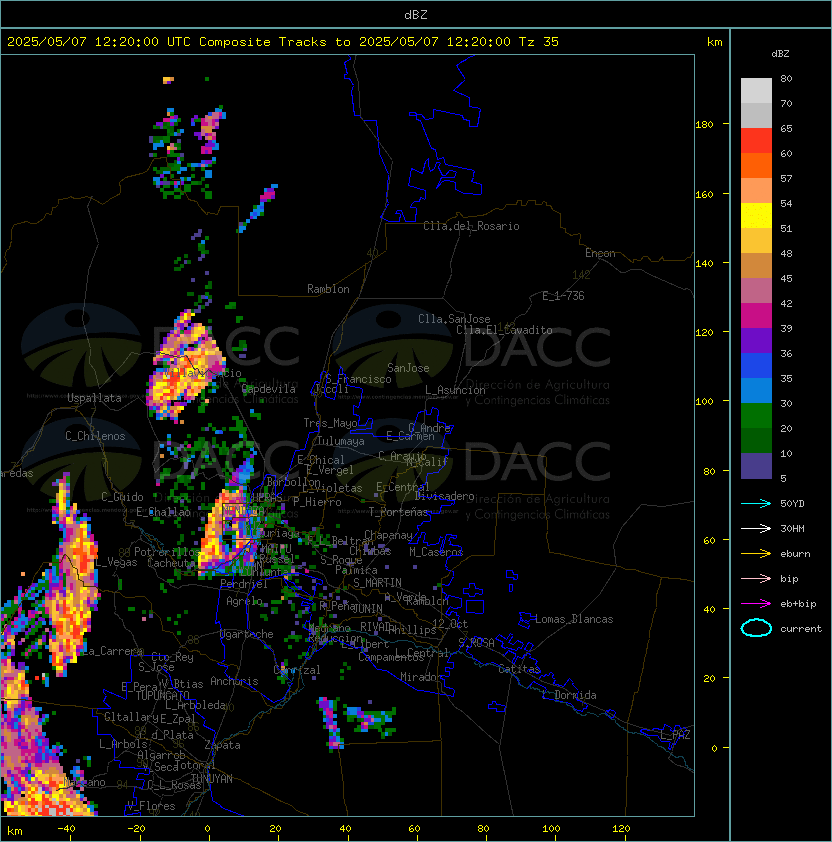This screenshot has width=832, height=842.
Task: Click the Potrerillos place label
Action: pyautogui.click(x=167, y=552)
